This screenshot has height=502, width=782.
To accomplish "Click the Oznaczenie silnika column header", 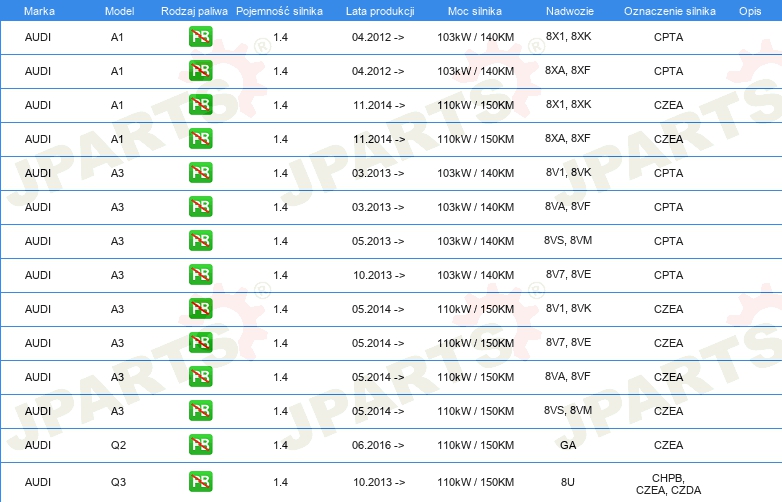I will pos(670,11).
